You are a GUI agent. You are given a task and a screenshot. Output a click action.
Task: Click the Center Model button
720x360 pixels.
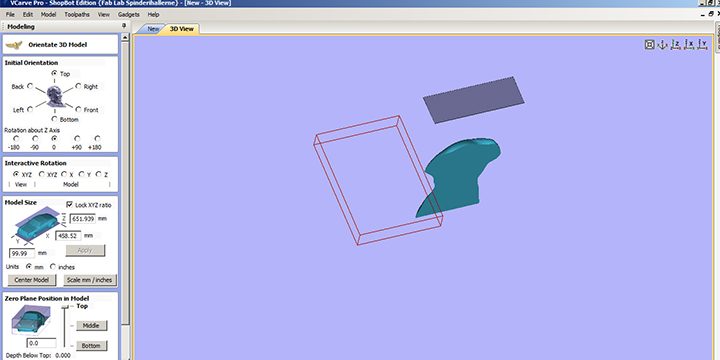click(x=32, y=280)
